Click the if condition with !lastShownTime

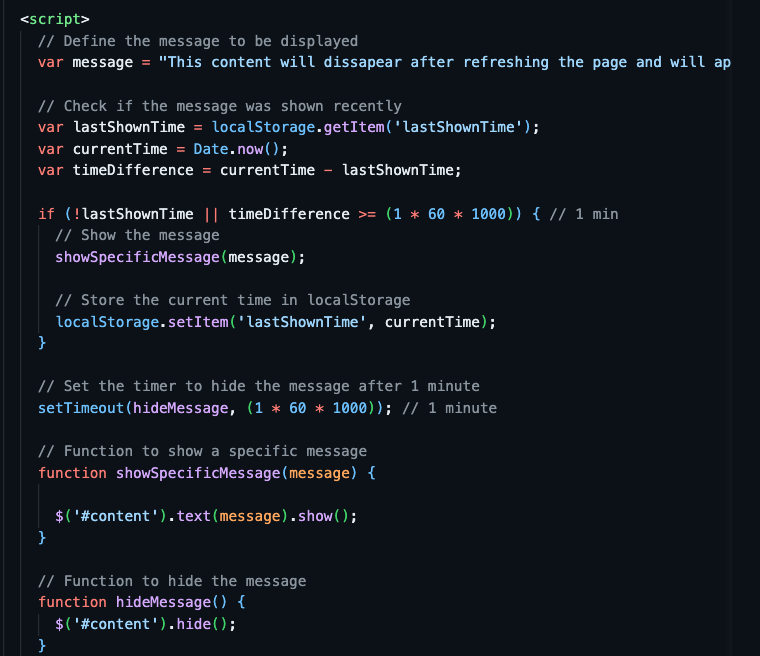pyautogui.click(x=293, y=214)
